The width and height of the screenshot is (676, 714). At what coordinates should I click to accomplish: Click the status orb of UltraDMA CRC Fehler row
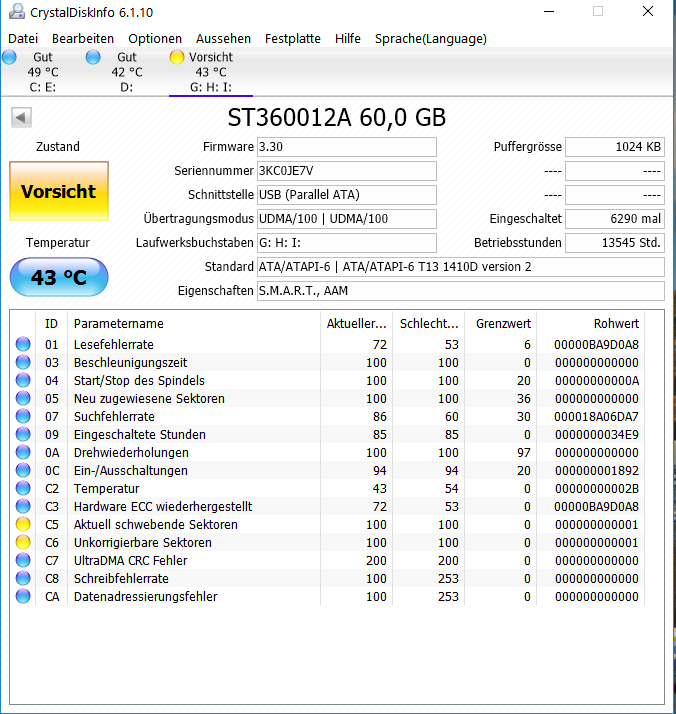pyautogui.click(x=23, y=560)
